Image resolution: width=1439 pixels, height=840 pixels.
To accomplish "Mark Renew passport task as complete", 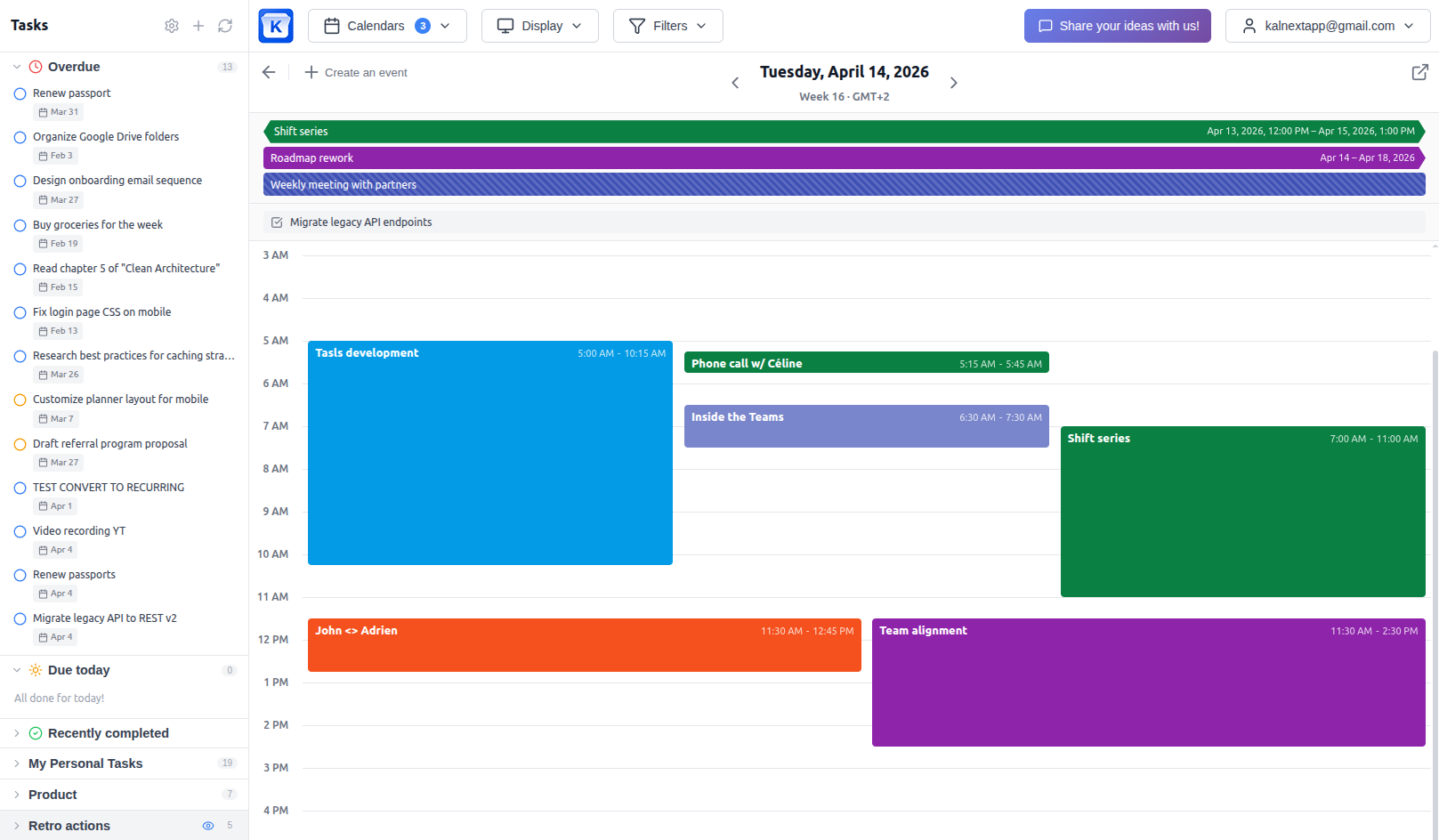I will point(20,93).
